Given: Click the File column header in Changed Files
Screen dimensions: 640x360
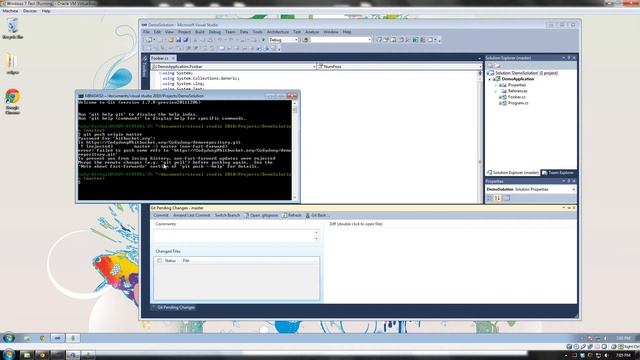Looking at the screenshot, I should pos(186,260).
